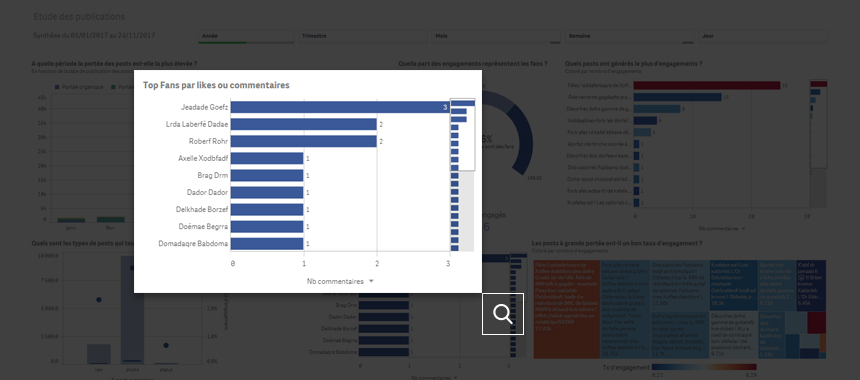Click the mini chart scrollbar thumb in popup
860x380 pixels.
coord(462,135)
